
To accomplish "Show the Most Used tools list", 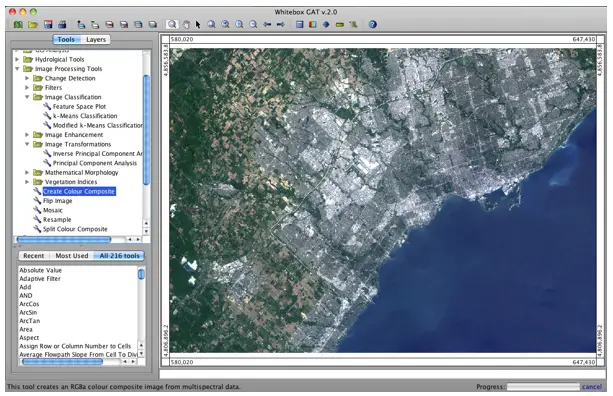I will [x=72, y=256].
